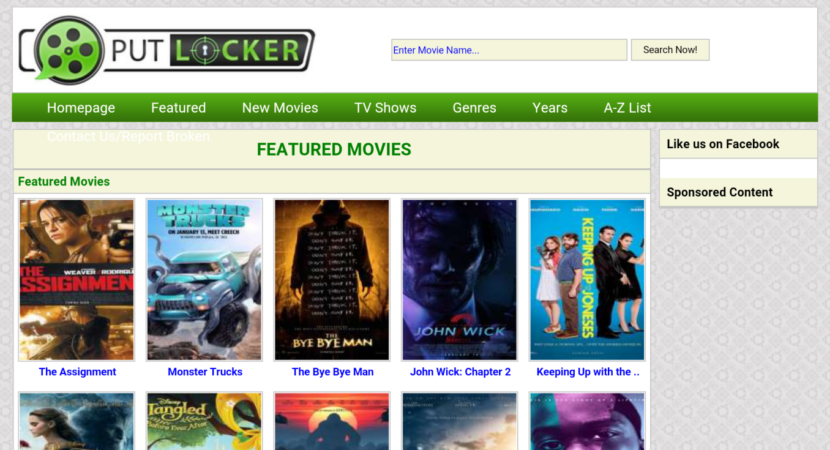Open the Tangled Before Ever After poster

point(204,421)
